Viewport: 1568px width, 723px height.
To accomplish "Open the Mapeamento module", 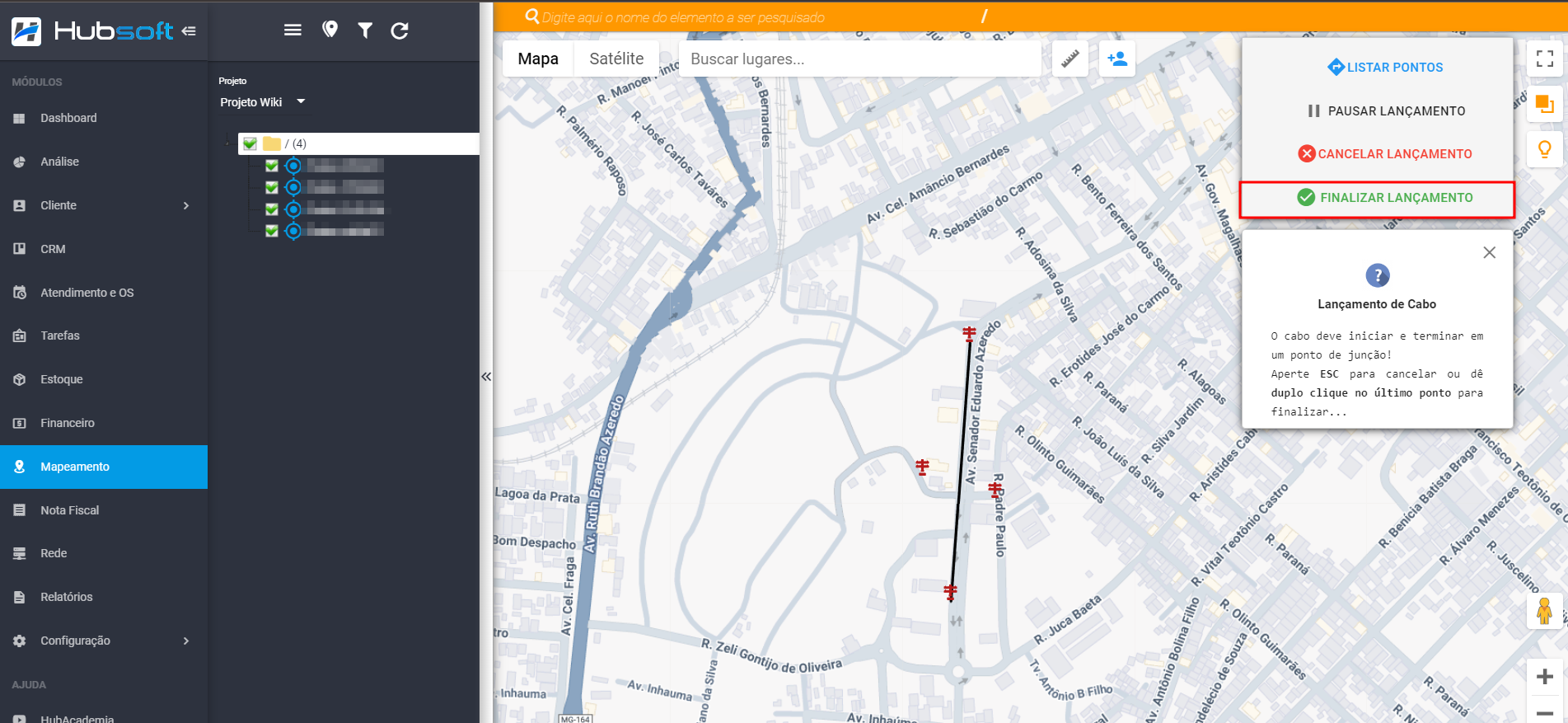I will [104, 467].
